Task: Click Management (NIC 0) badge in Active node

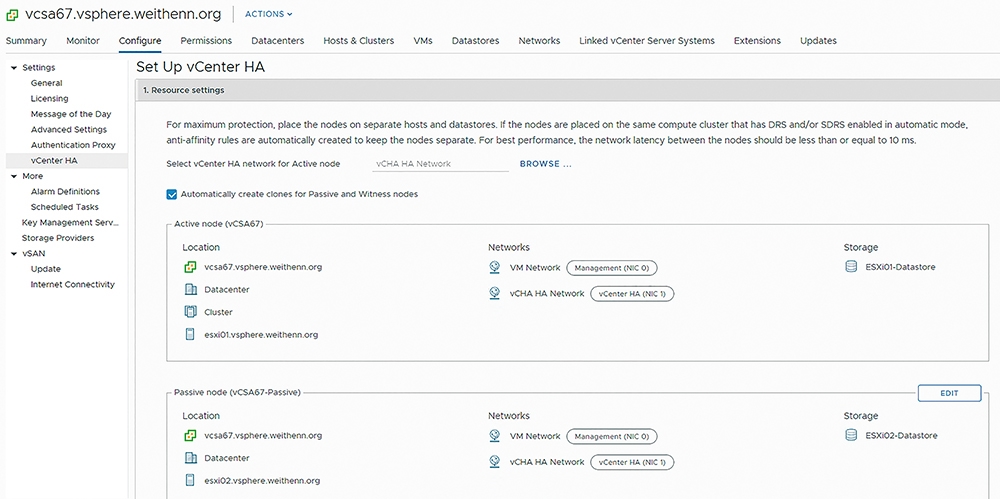Action: click(612, 268)
